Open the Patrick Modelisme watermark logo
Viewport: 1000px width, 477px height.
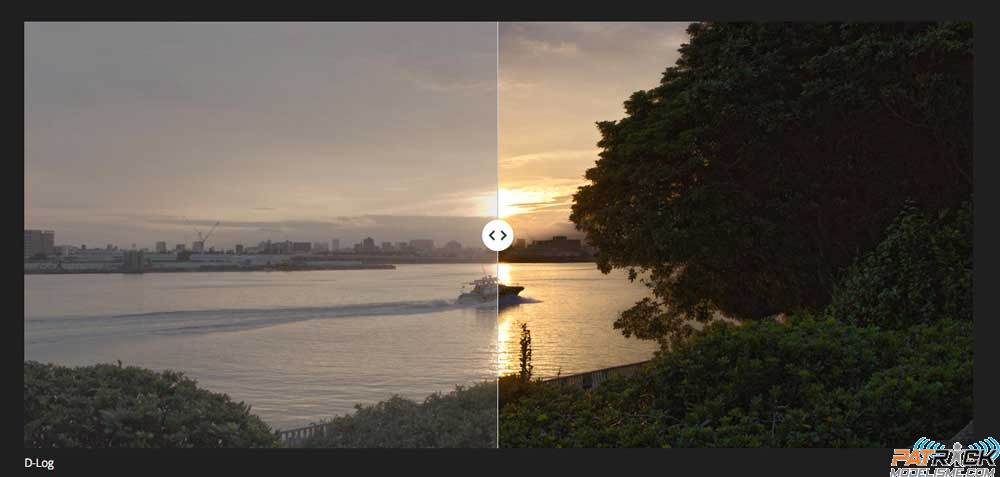(x=945, y=458)
